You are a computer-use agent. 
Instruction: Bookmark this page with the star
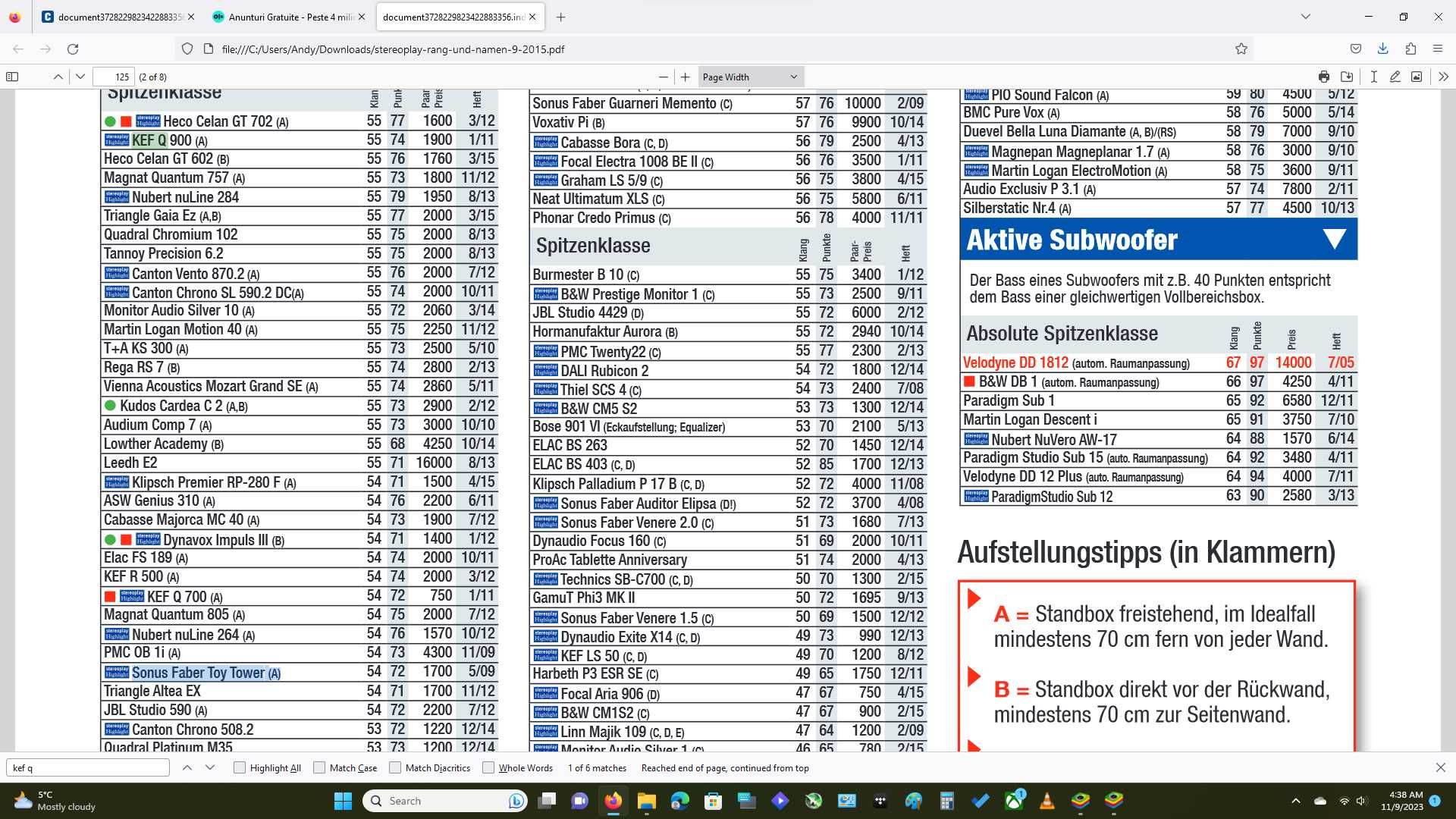[1241, 49]
